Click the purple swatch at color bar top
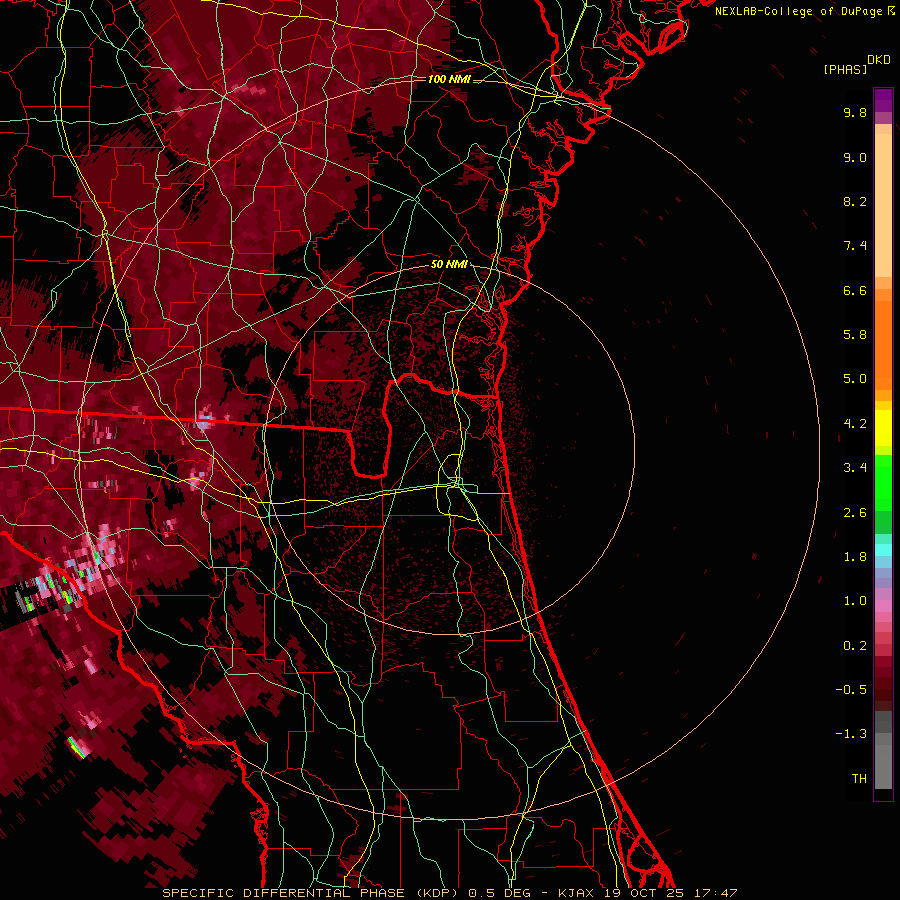This screenshot has width=900, height=900. 883,100
